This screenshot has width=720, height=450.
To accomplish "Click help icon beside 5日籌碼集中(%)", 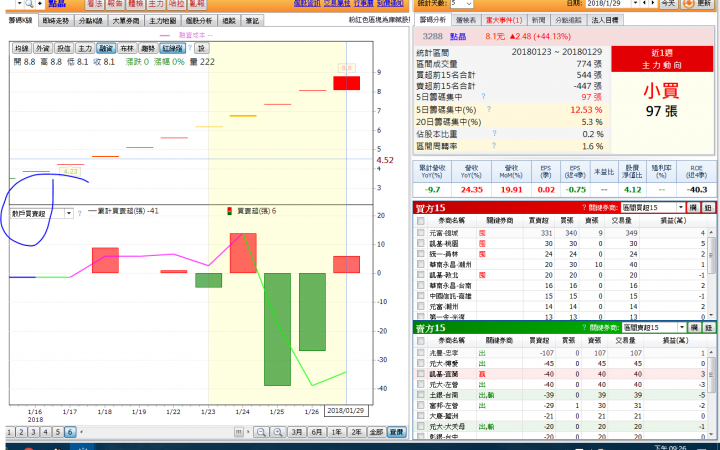I will point(489,109).
